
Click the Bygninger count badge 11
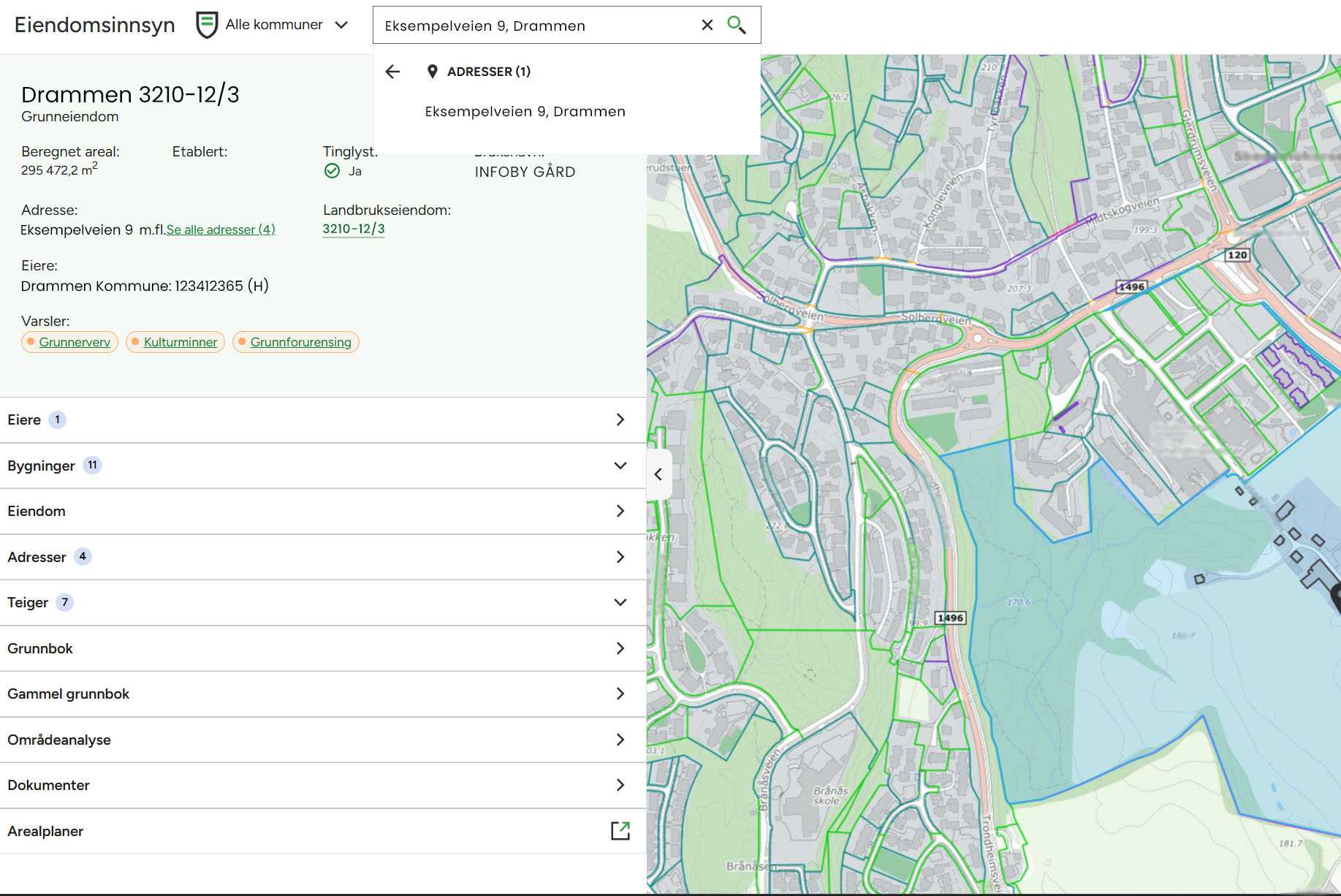coord(92,466)
